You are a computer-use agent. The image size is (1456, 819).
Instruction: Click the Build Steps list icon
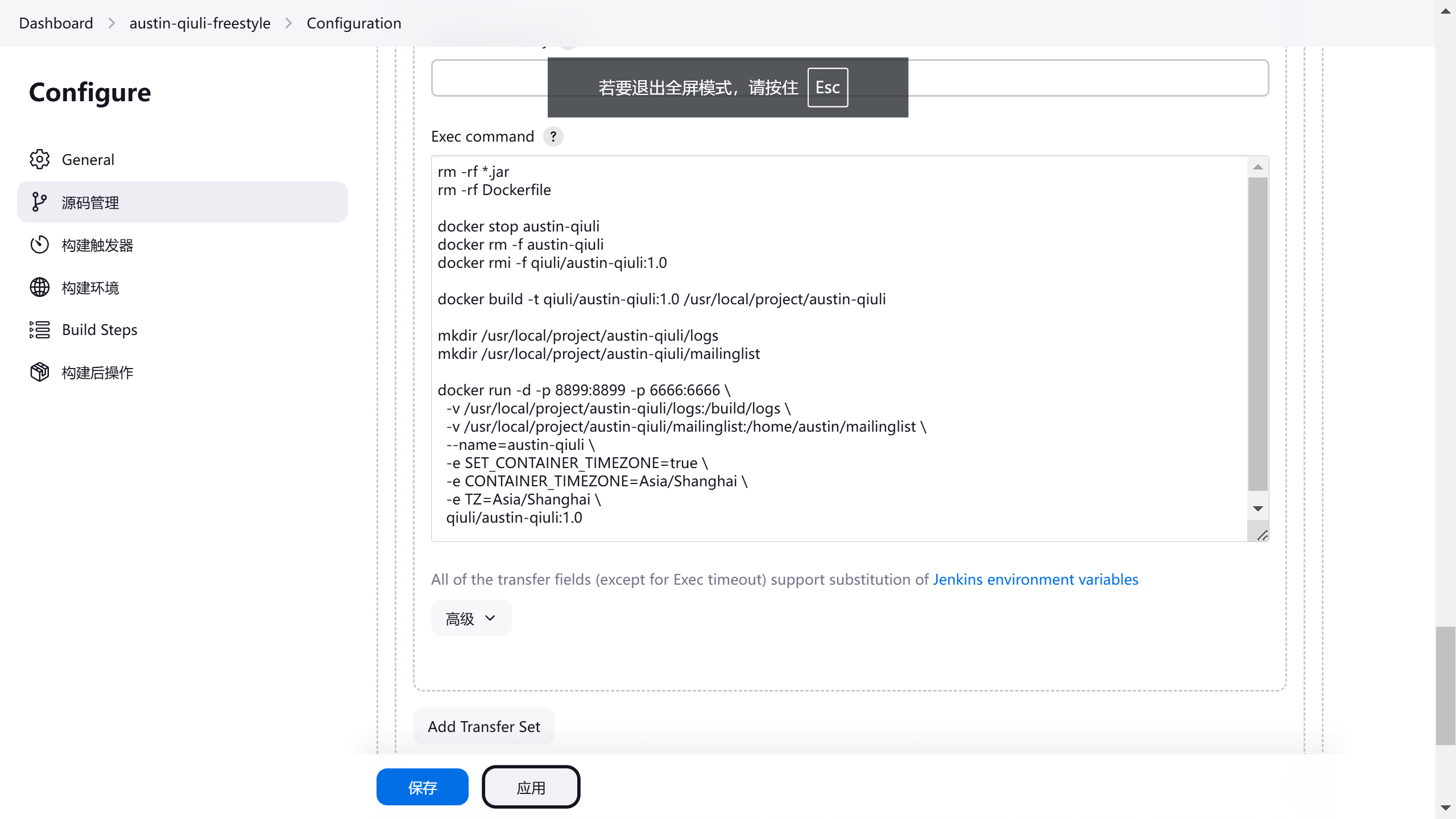tap(40, 330)
